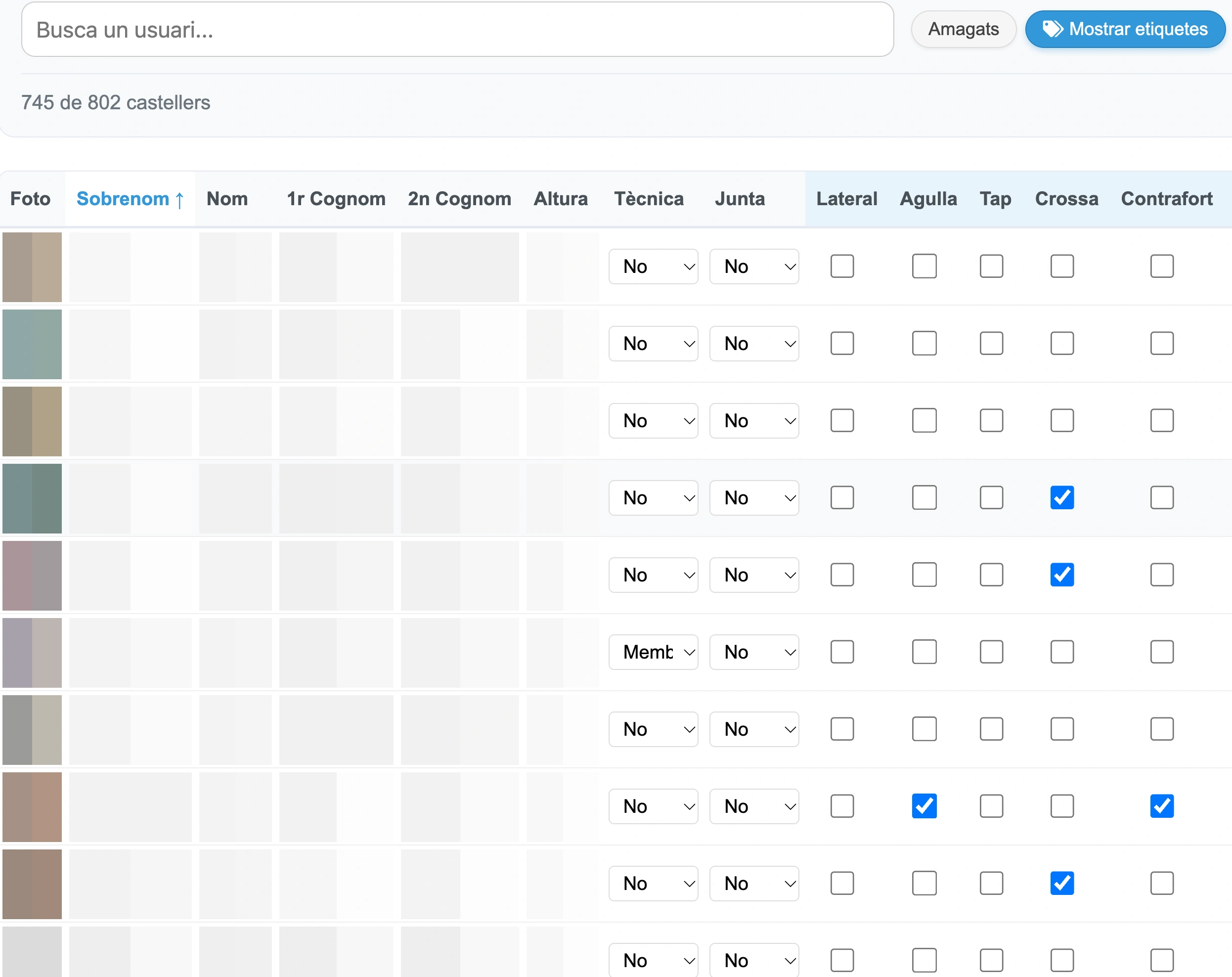
Task: Sort the table by Nom column
Action: [227, 199]
